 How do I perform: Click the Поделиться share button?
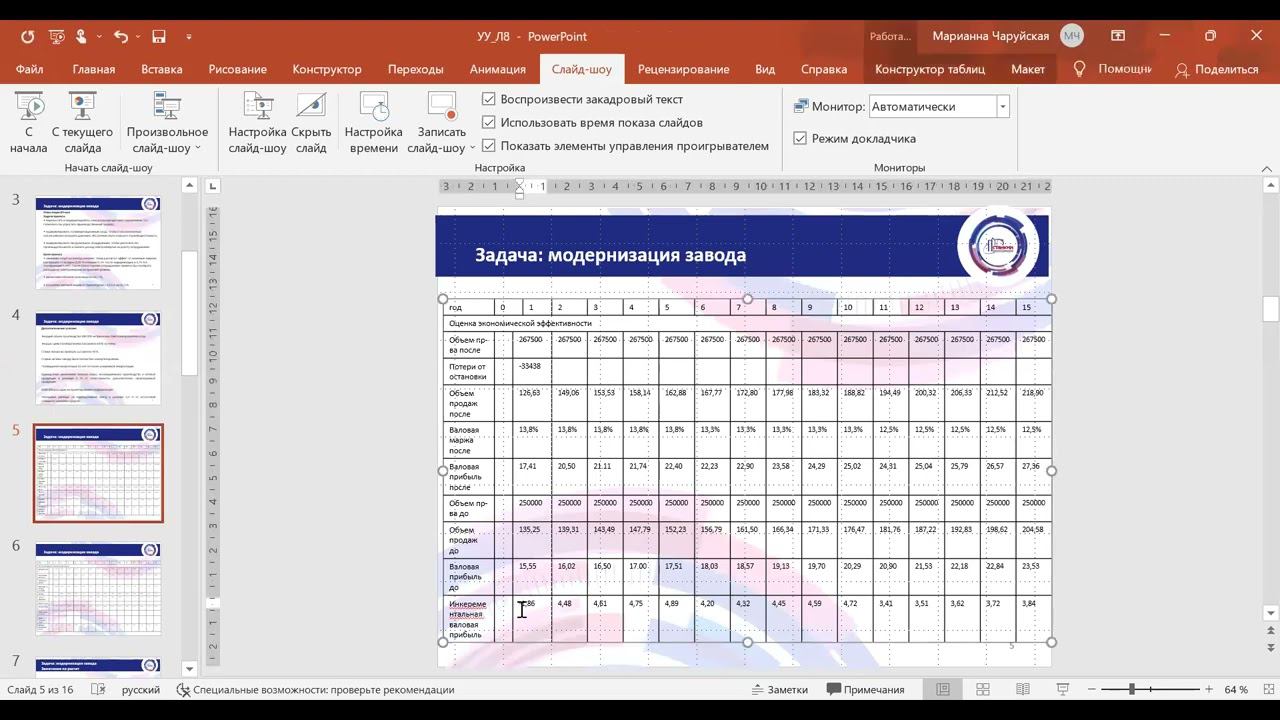tap(1216, 69)
